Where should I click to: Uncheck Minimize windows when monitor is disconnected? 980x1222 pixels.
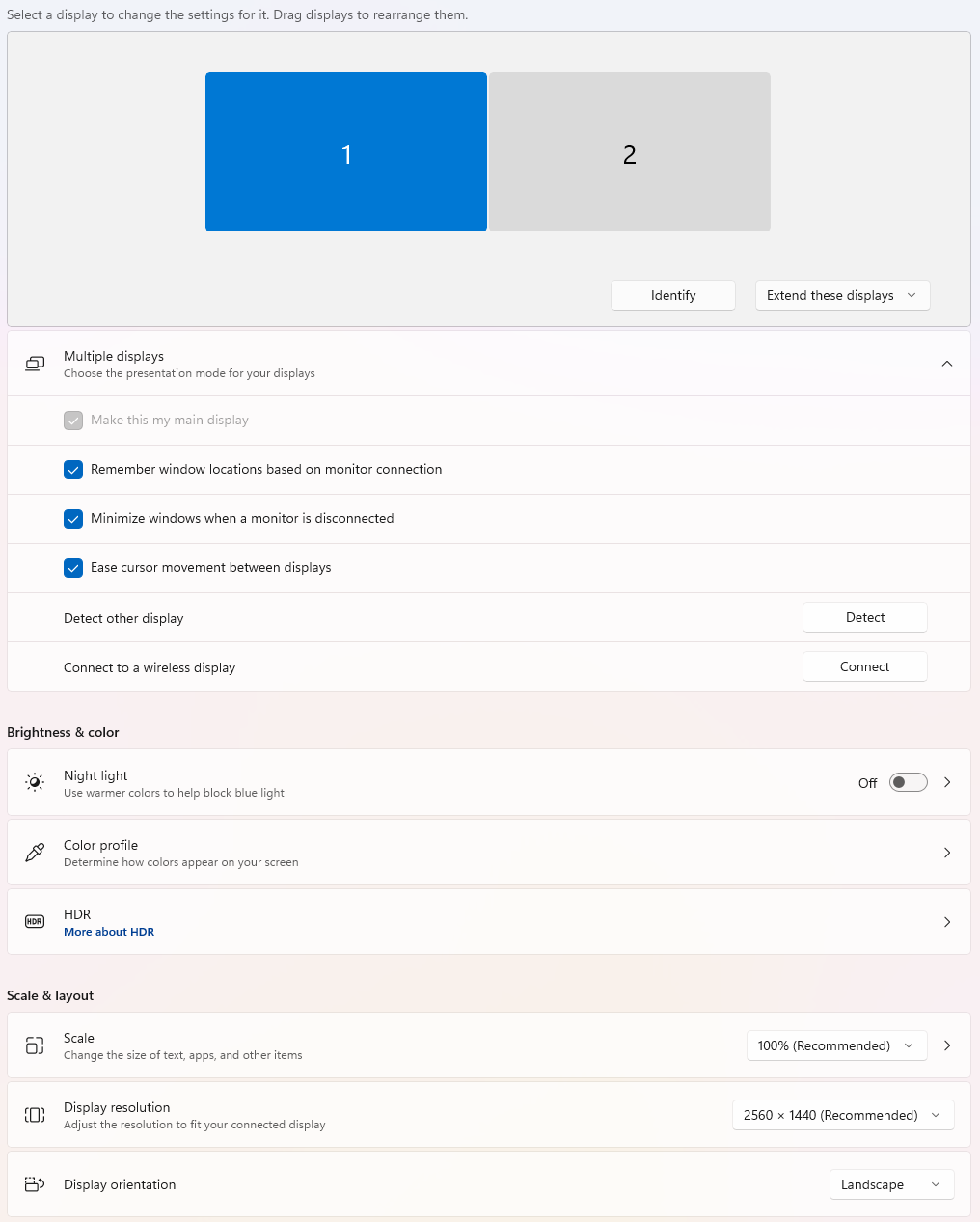(73, 519)
